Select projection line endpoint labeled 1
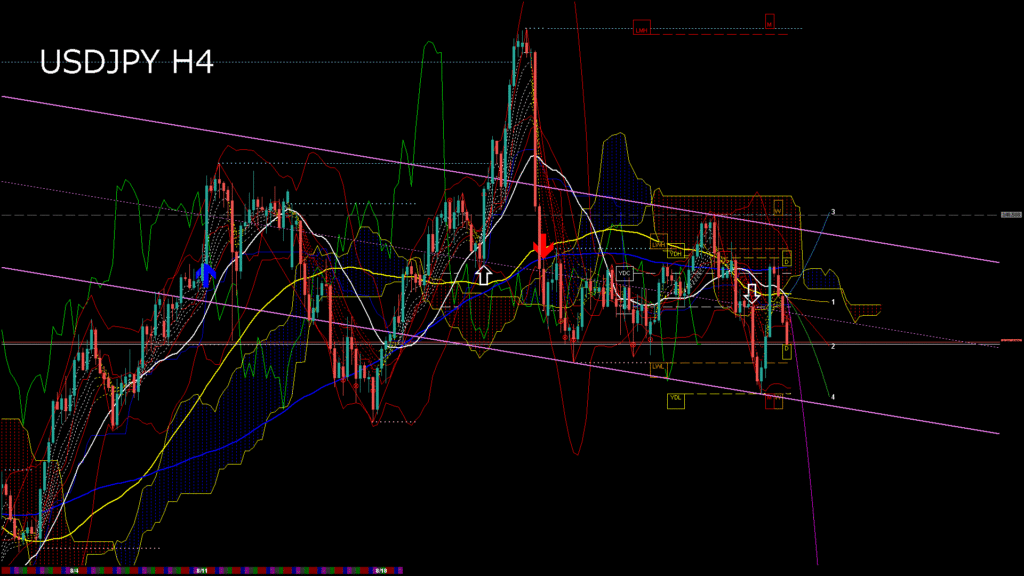Viewport: 1024px width, 576px height. tap(833, 301)
